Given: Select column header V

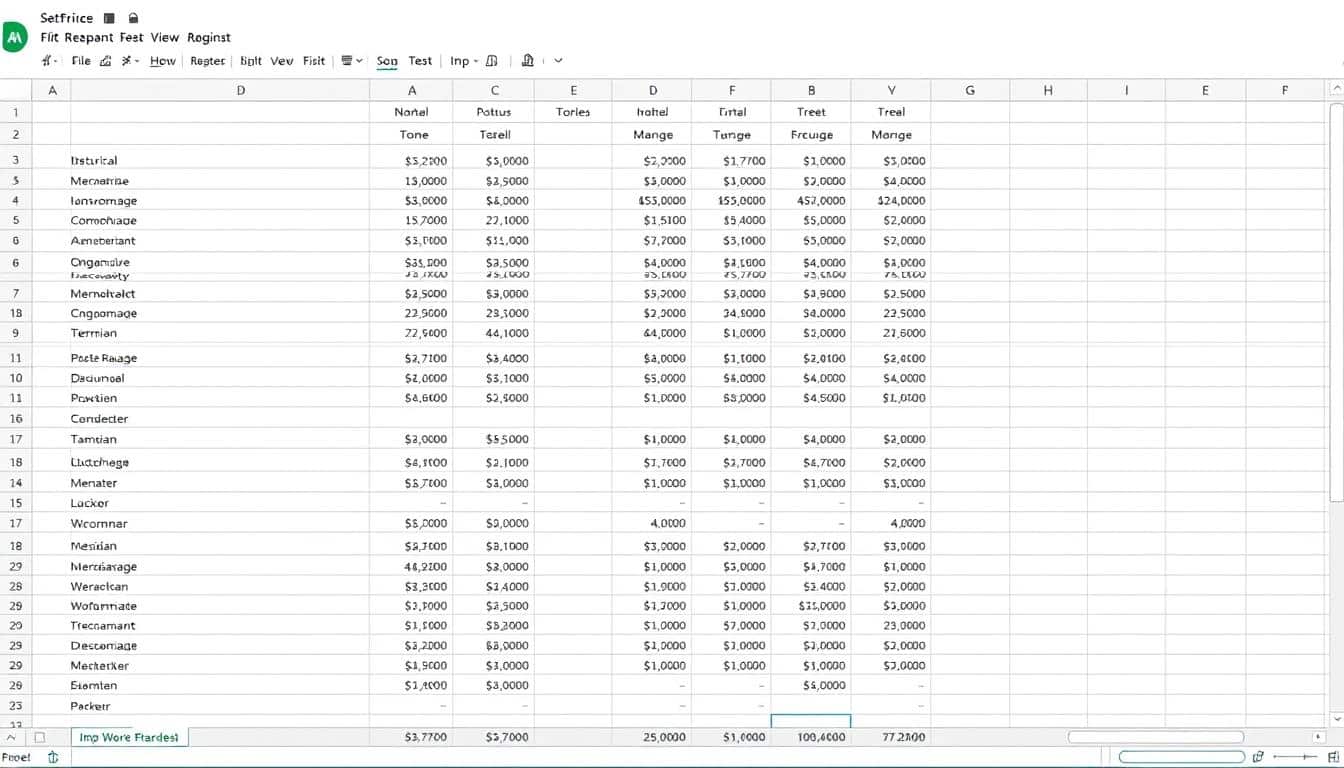Looking at the screenshot, I should pos(892,90).
